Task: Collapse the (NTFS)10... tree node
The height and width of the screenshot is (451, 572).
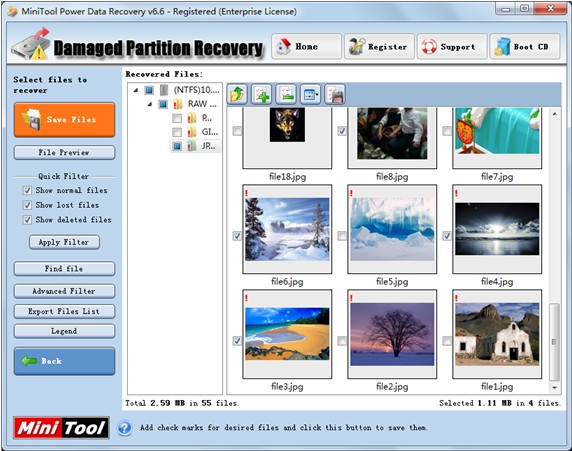Action: click(136, 90)
